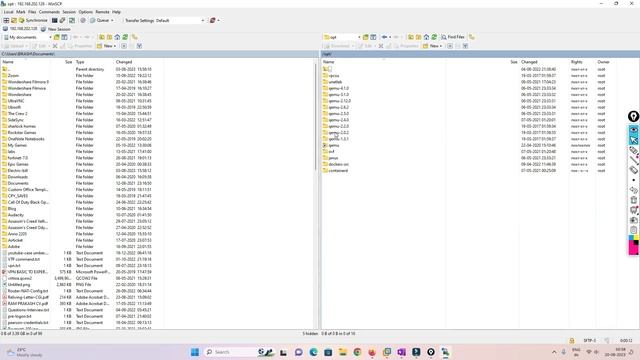
Task: Select the qemu-2.12.0 remote folder
Action: (x=340, y=101)
